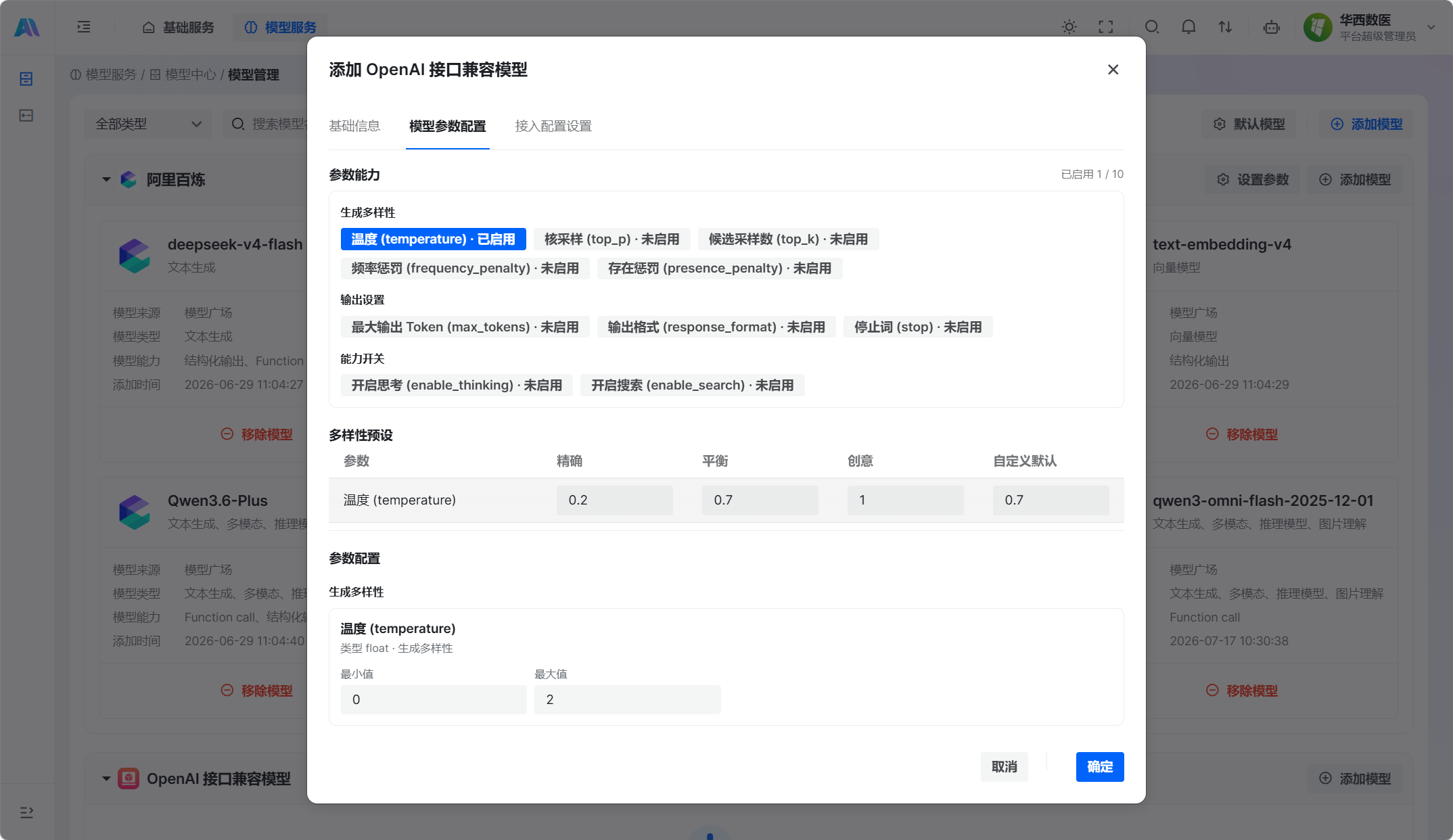
Task: Switch to 模型参数配置 tab
Action: pyautogui.click(x=447, y=126)
